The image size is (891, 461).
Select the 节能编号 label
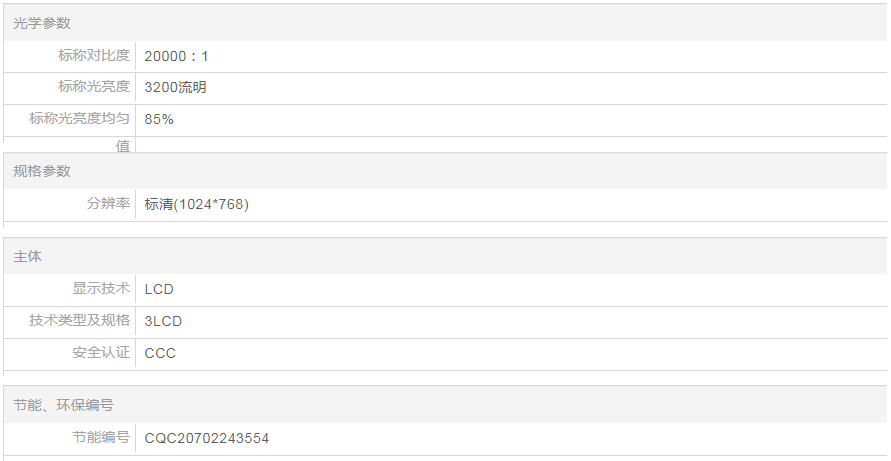[x=101, y=438]
